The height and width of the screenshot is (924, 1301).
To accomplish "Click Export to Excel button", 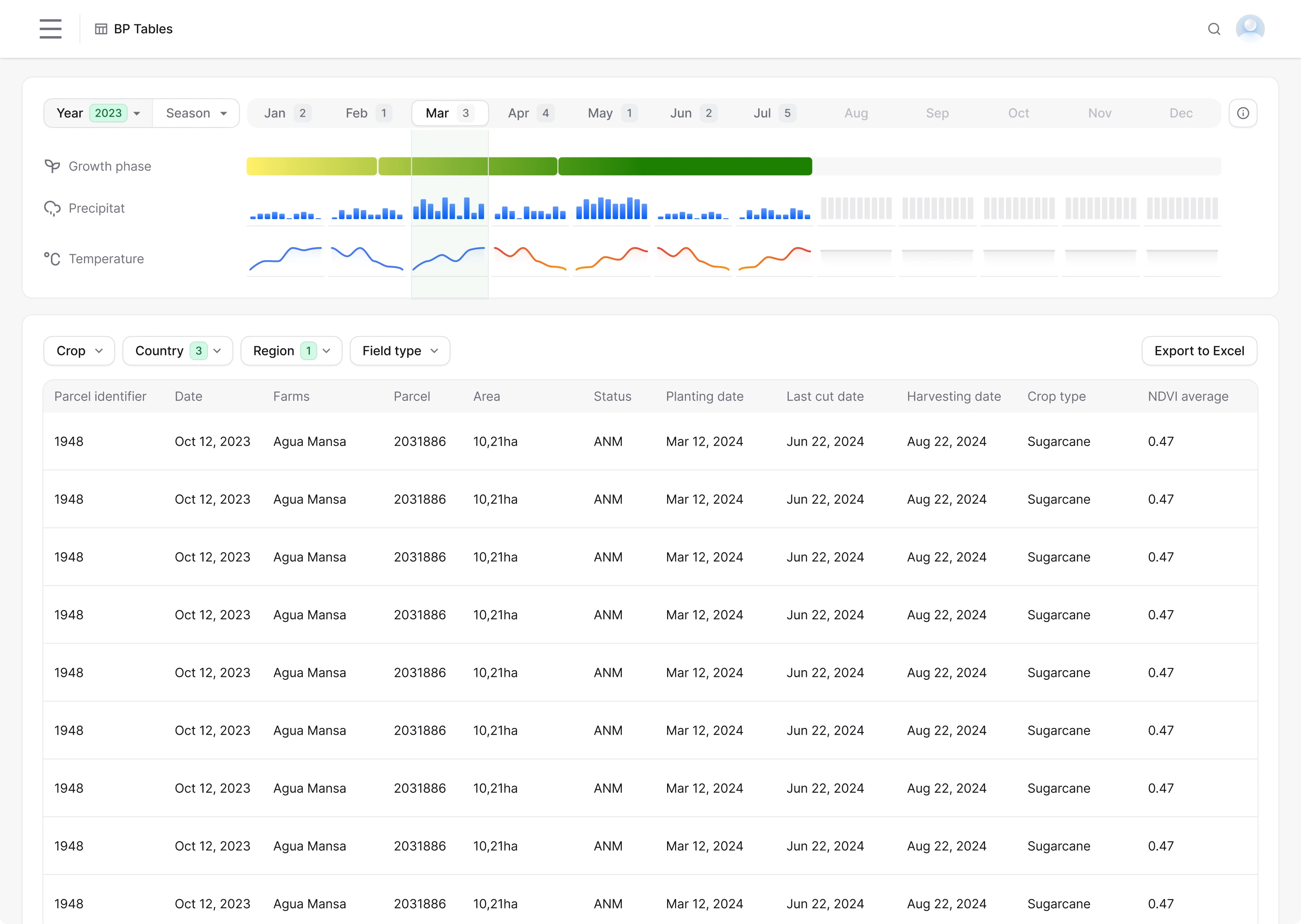I will coord(1199,351).
